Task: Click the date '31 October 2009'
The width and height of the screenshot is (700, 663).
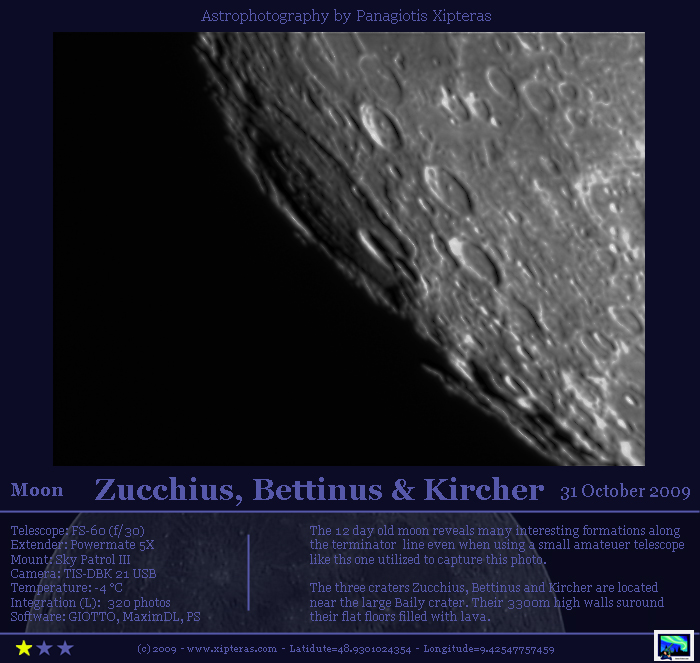Action: click(x=625, y=492)
